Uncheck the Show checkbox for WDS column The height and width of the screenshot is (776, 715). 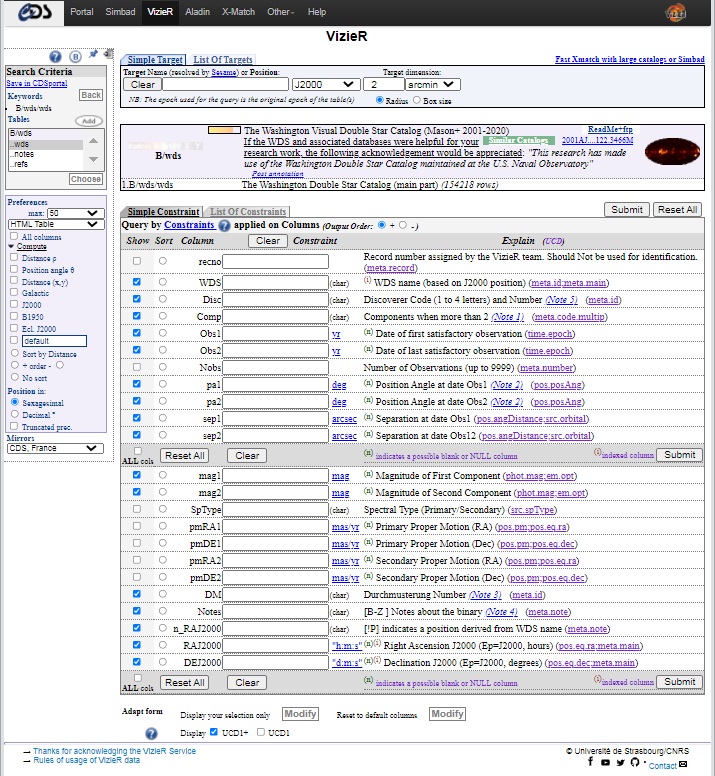(x=137, y=282)
